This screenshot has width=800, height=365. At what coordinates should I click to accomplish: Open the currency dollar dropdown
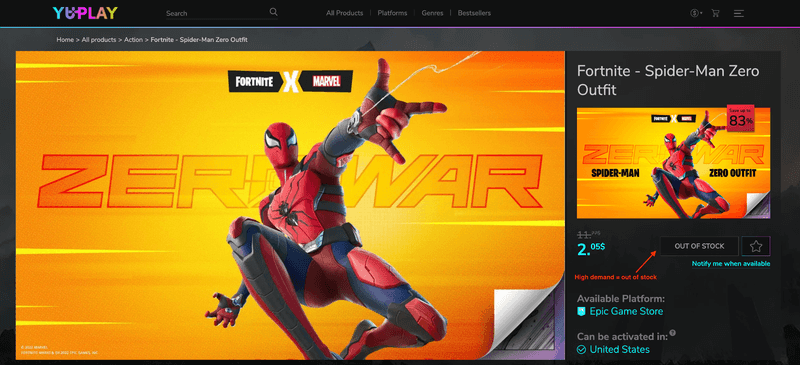tap(696, 13)
